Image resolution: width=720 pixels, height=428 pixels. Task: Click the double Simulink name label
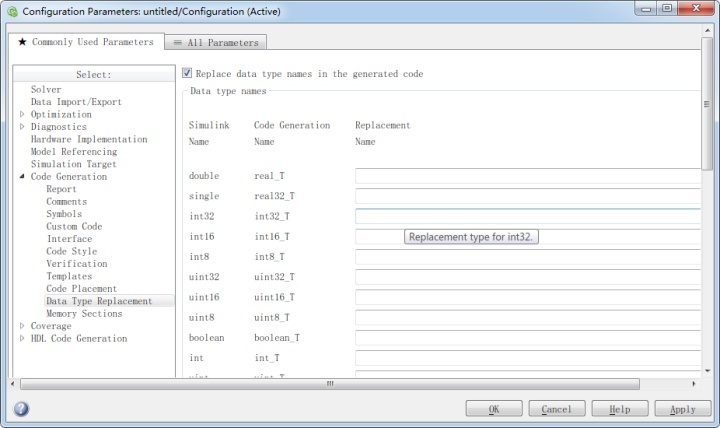point(204,176)
